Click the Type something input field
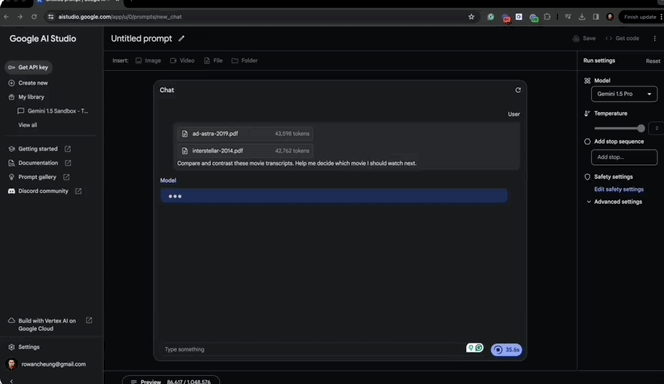Image resolution: width=664 pixels, height=384 pixels. 313,349
